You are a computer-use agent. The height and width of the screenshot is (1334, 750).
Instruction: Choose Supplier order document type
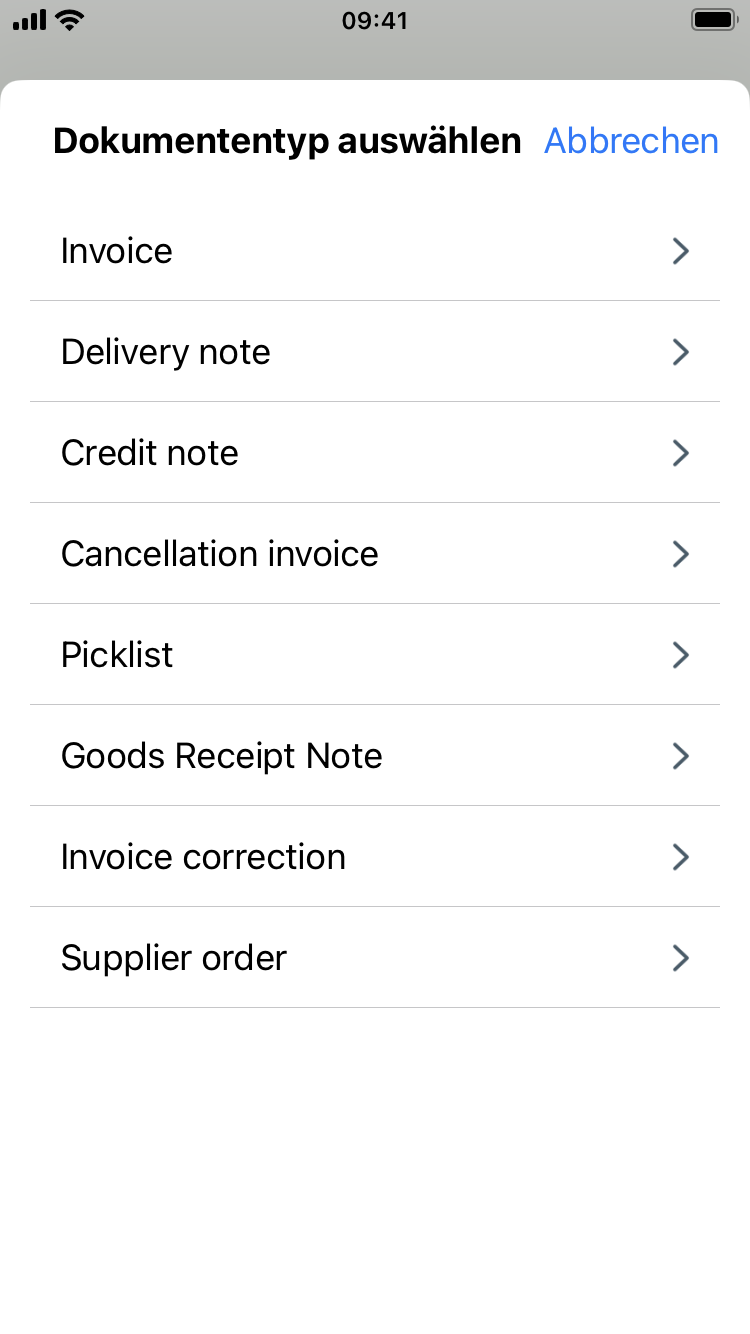pyautogui.click(x=174, y=958)
